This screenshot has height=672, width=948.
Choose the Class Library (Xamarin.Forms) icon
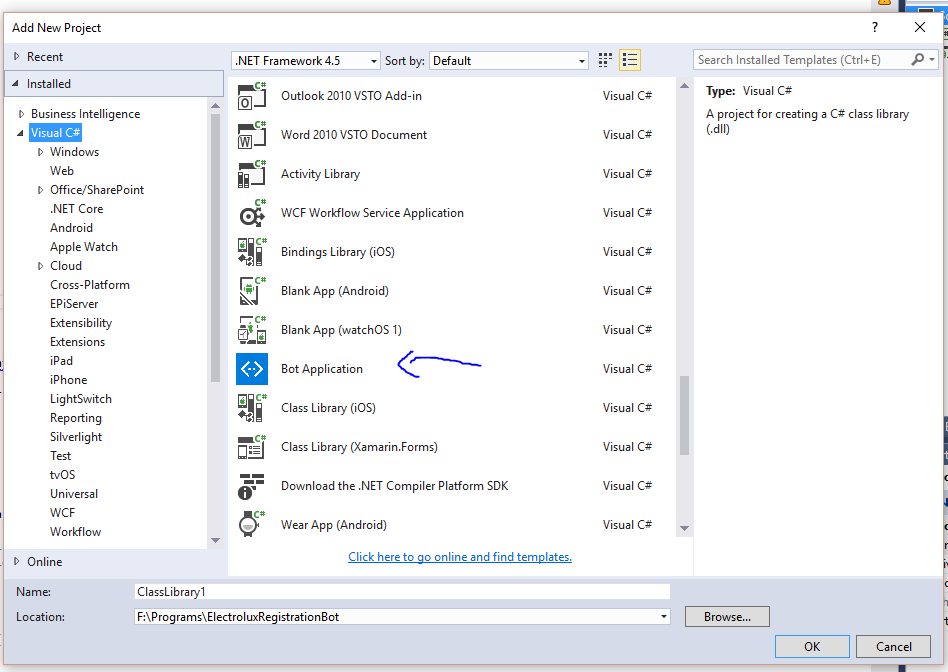252,447
